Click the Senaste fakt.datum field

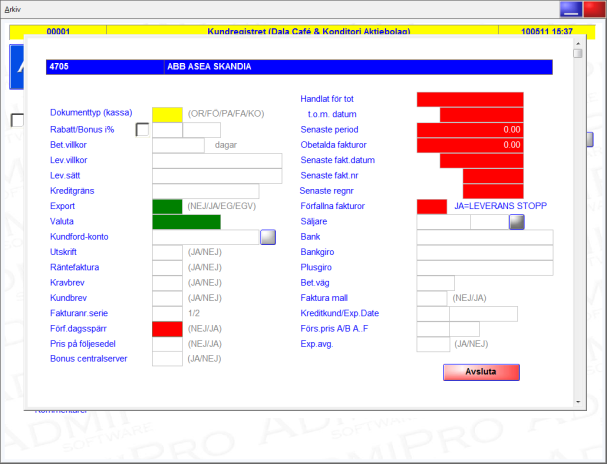click(482, 161)
